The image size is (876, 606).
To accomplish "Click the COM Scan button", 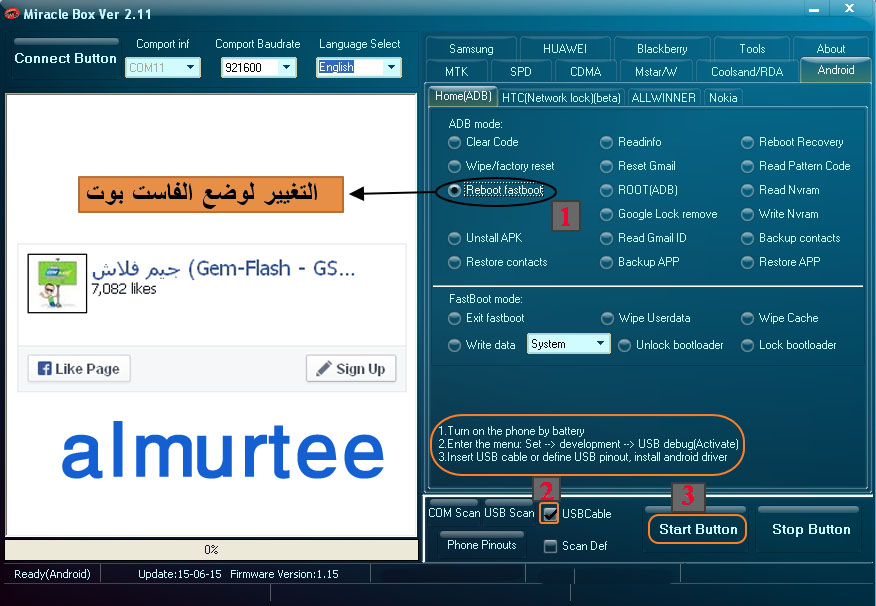I will pos(454,512).
